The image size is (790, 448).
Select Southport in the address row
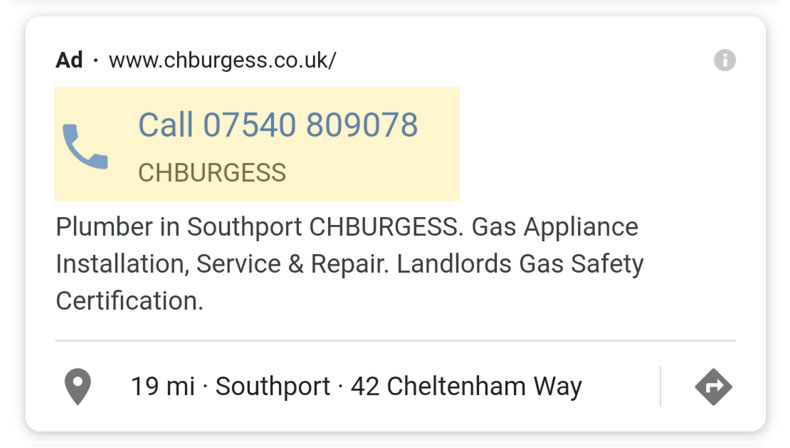tap(273, 387)
